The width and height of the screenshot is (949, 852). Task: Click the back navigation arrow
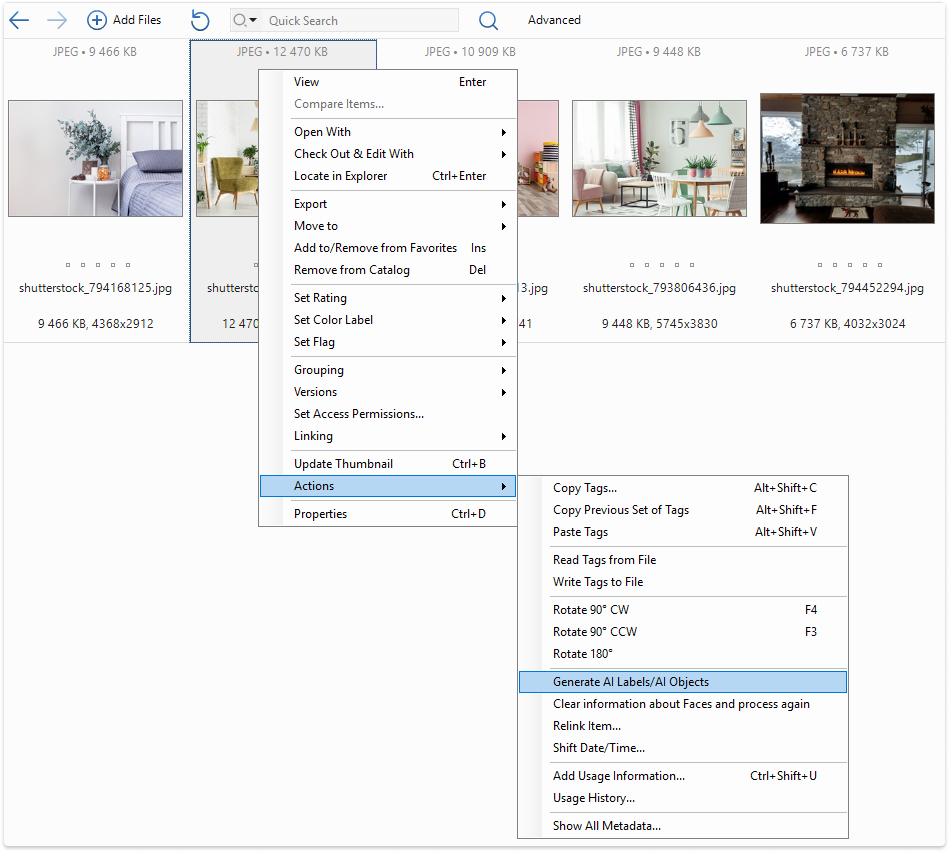19,20
